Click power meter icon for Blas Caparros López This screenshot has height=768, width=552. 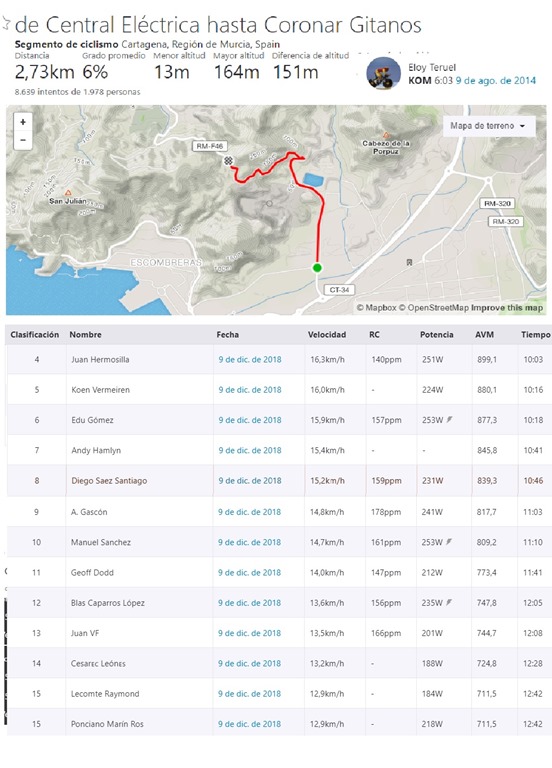449,602
